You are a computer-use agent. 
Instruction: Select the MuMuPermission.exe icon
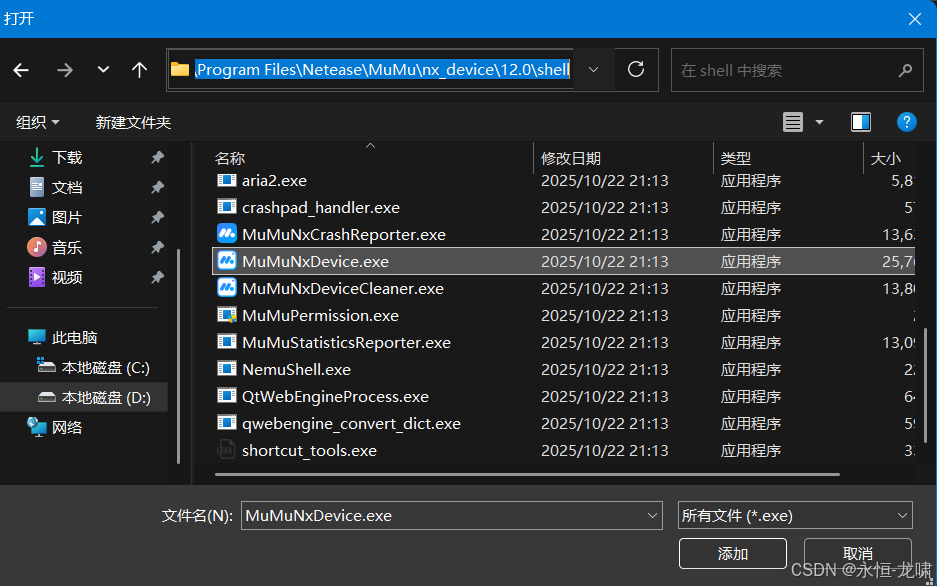click(x=226, y=315)
